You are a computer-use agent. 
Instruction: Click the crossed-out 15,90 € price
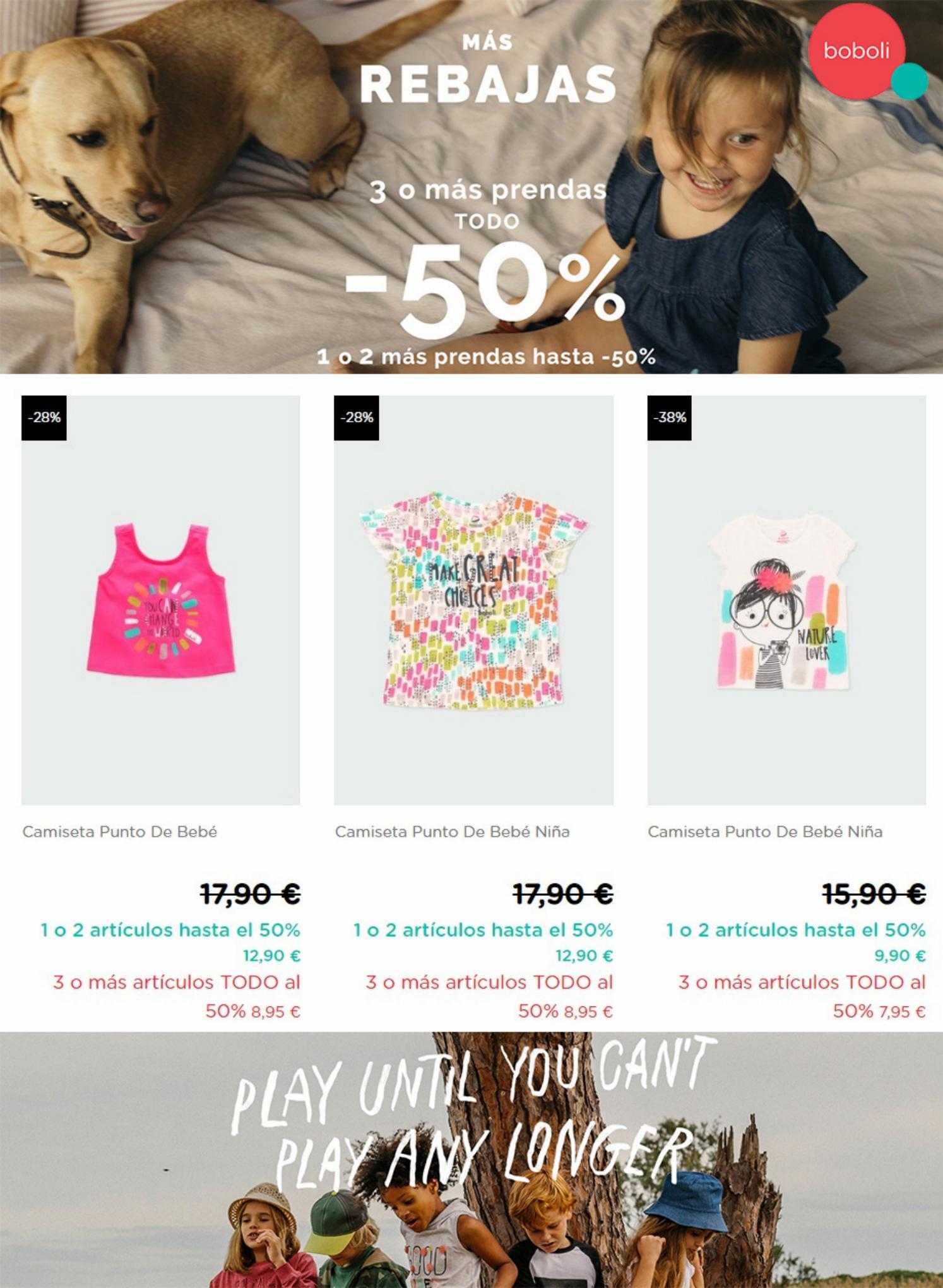coord(874,893)
